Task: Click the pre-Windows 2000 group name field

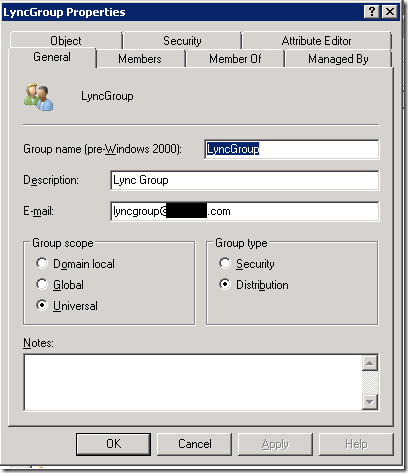Action: [x=292, y=149]
